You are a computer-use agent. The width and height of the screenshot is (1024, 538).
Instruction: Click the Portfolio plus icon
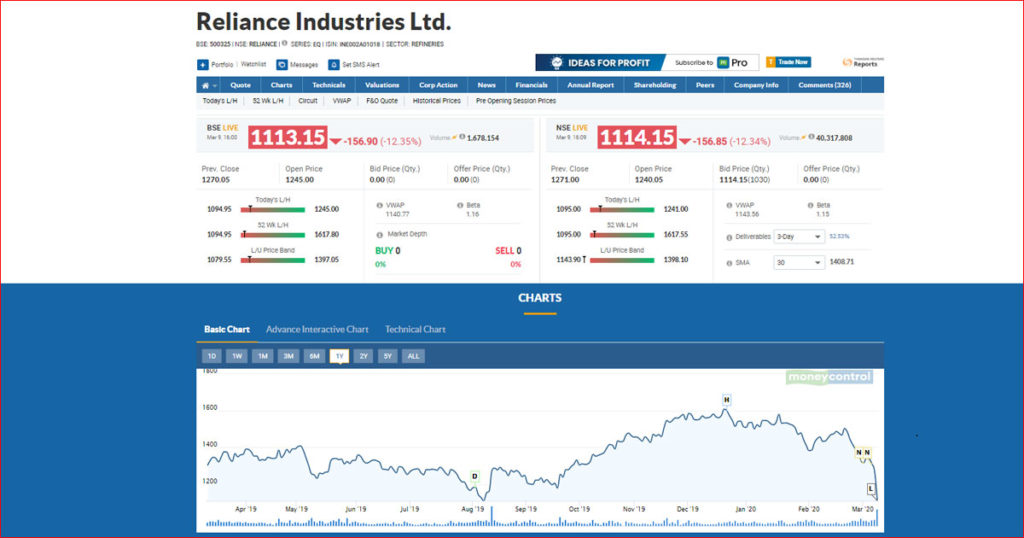point(202,65)
